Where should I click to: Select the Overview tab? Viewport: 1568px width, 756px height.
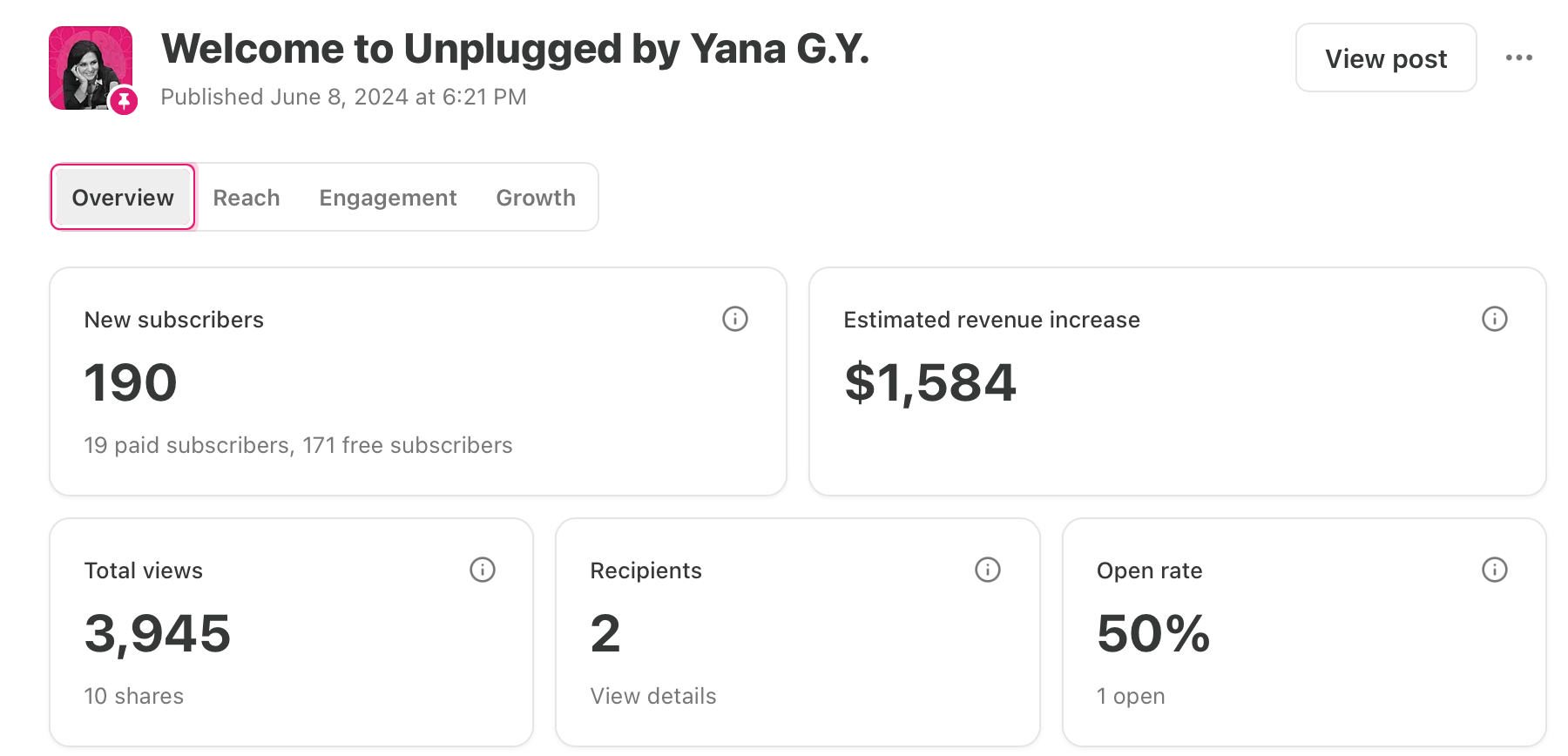[123, 198]
